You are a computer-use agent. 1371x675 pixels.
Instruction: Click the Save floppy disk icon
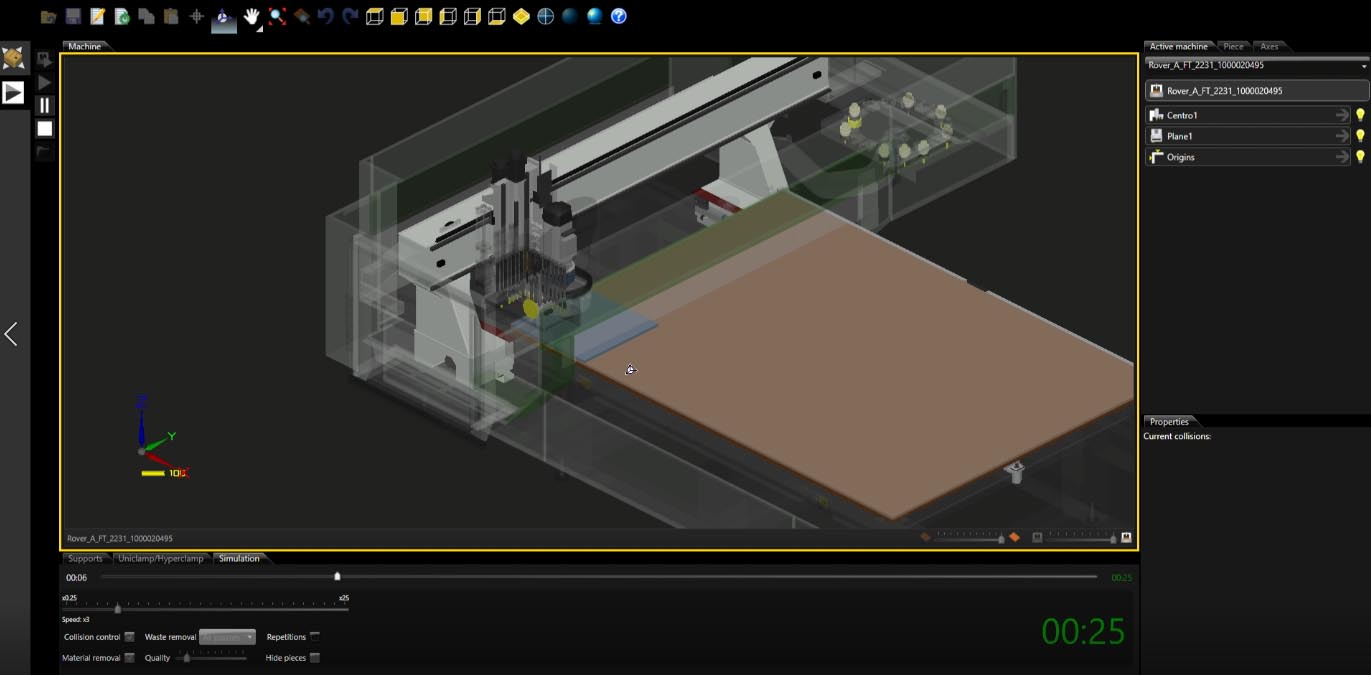coord(73,16)
